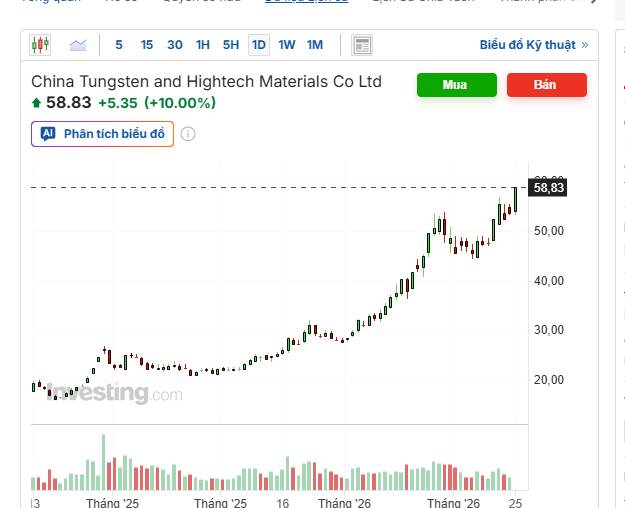Click the green Mua button
Screen dimensions: 625x508
point(457,85)
